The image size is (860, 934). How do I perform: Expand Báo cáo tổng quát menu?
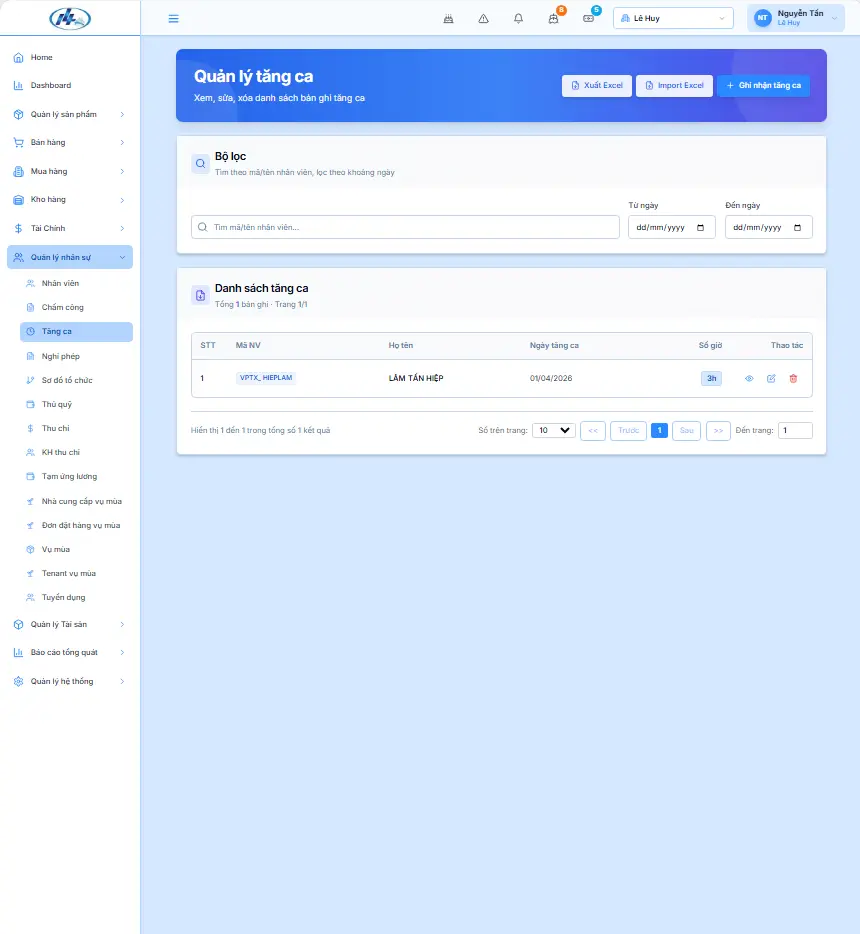[70, 652]
